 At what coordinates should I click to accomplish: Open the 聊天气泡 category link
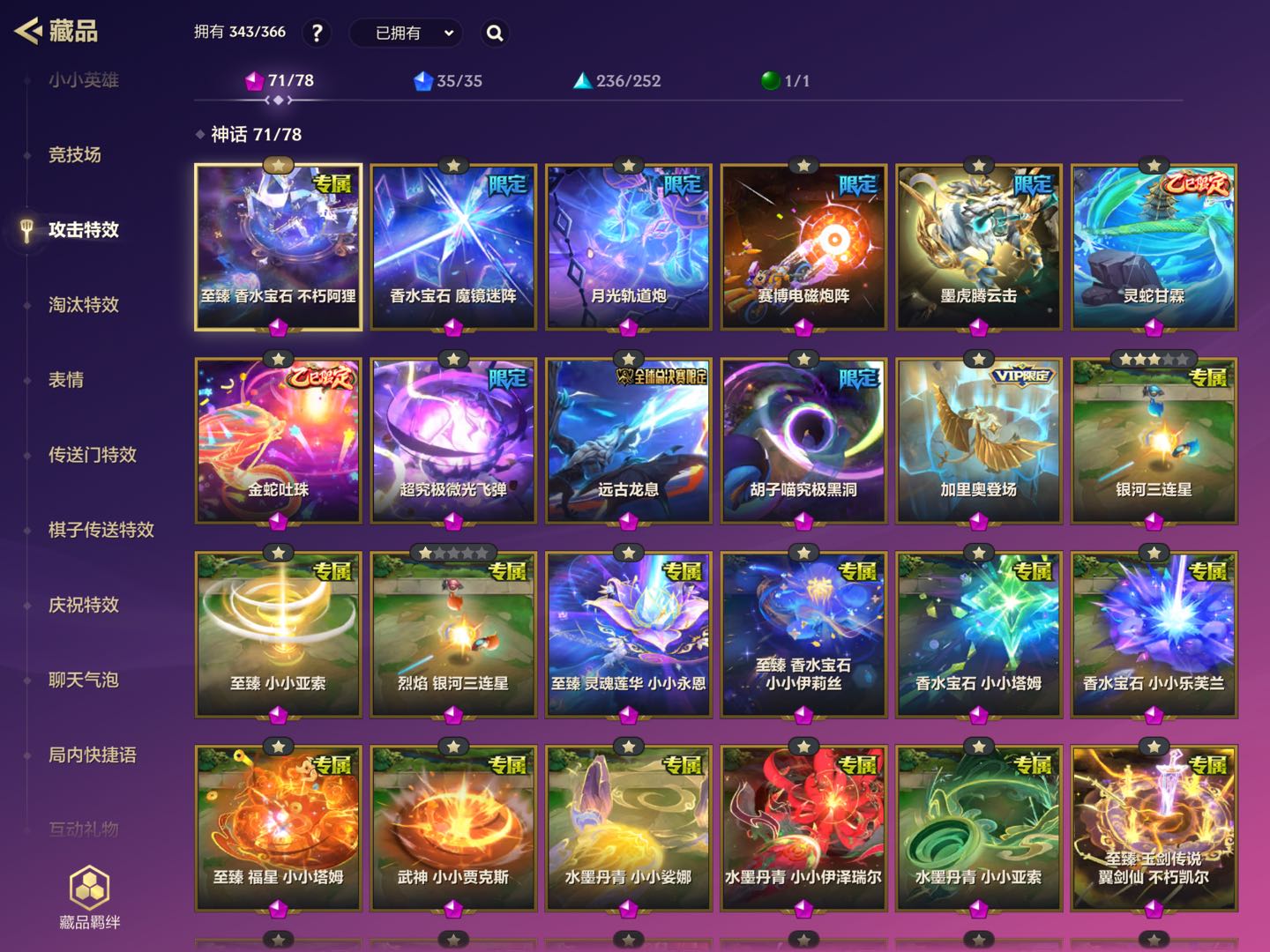84,680
